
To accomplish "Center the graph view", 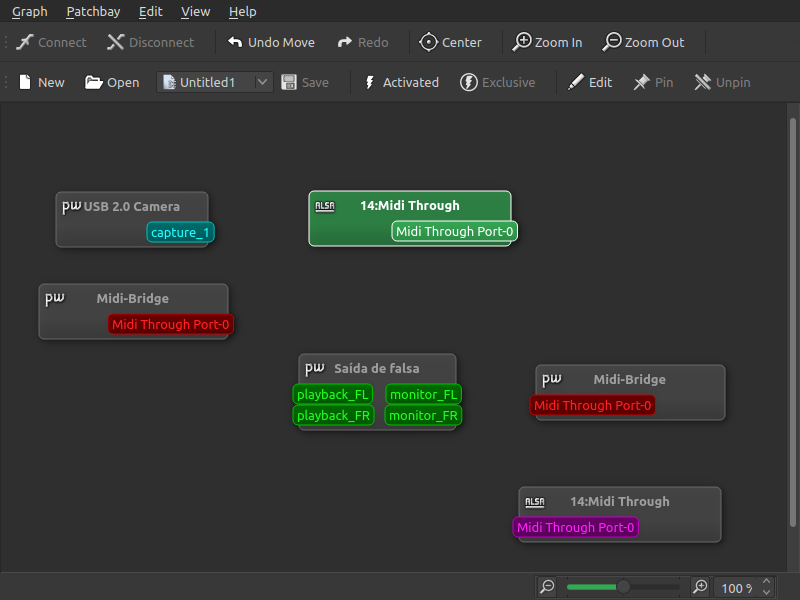I will coord(428,42).
